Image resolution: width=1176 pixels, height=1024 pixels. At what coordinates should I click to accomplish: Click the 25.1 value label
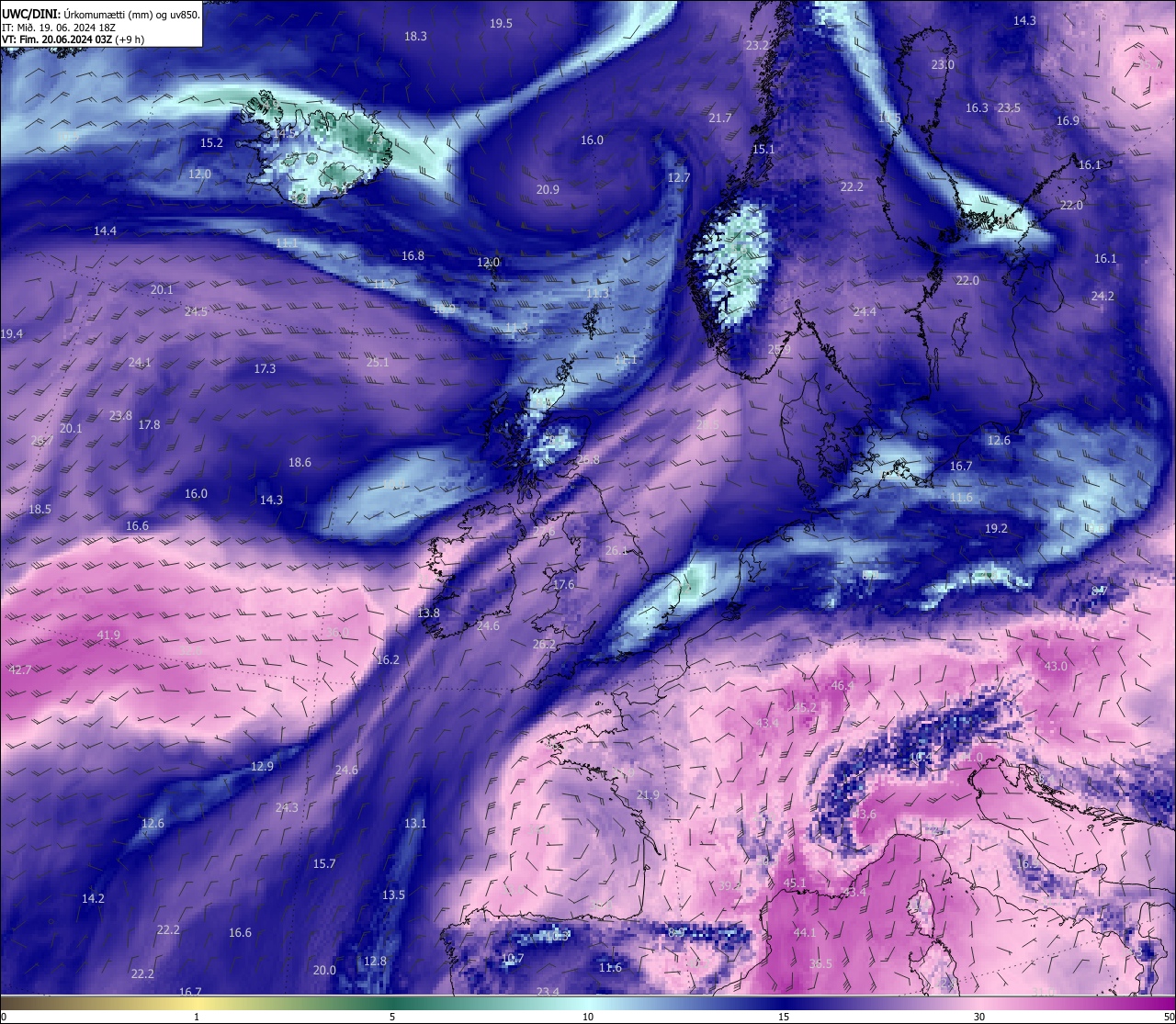point(378,363)
